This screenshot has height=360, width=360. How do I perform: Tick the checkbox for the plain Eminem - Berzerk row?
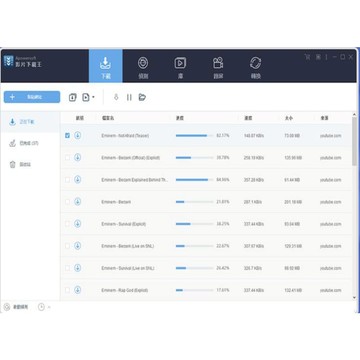tap(68, 202)
